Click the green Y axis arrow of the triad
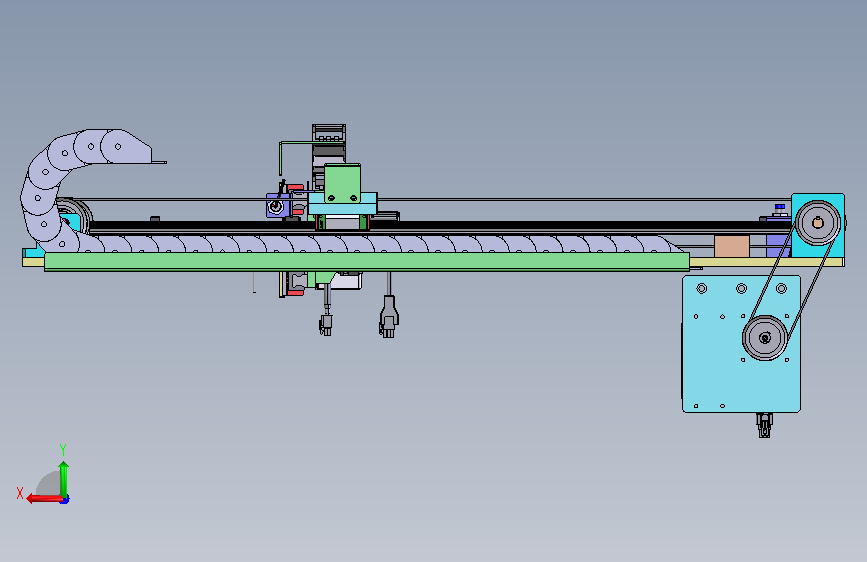 point(64,478)
